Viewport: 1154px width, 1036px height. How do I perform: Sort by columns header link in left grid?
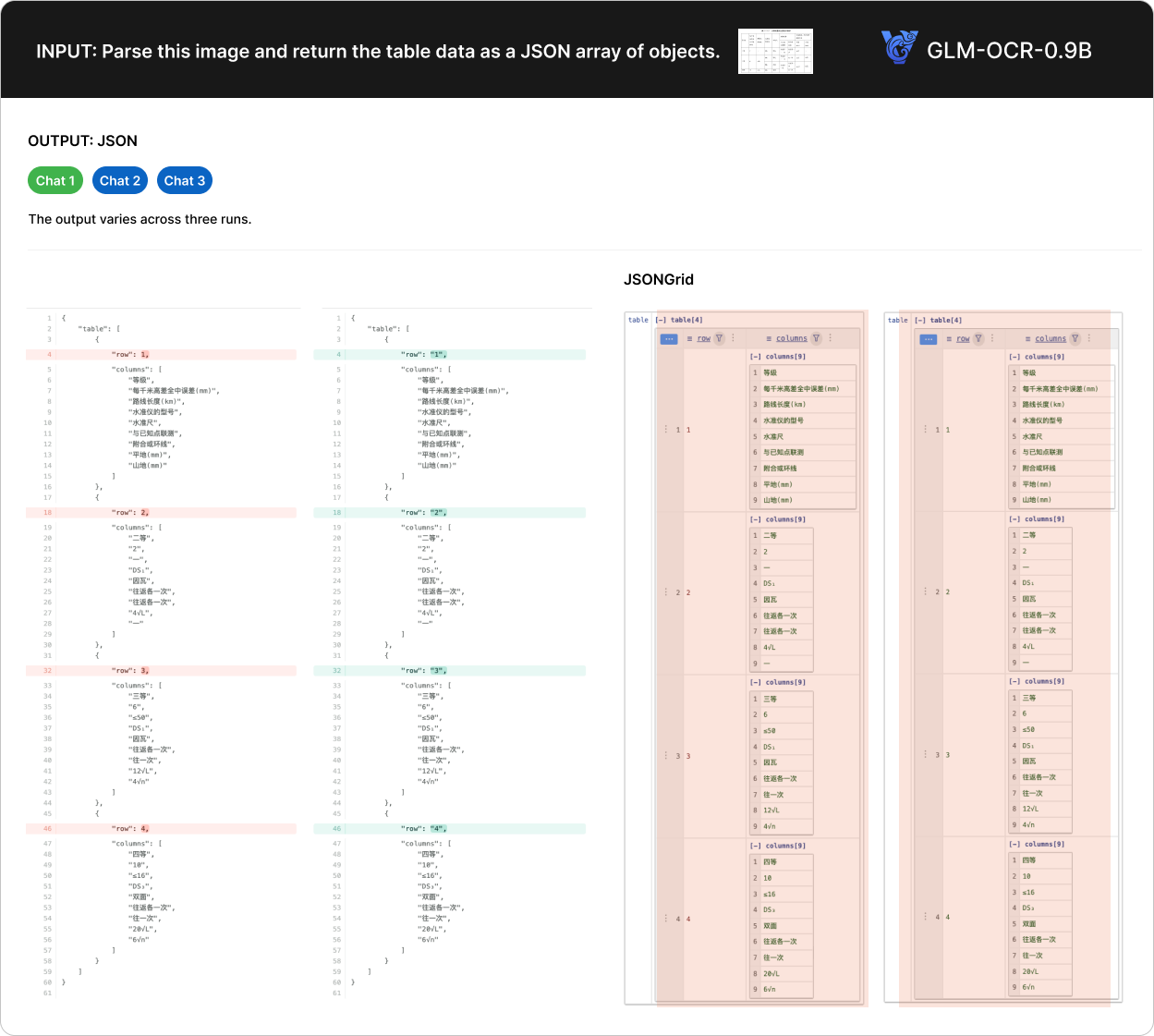(791, 338)
